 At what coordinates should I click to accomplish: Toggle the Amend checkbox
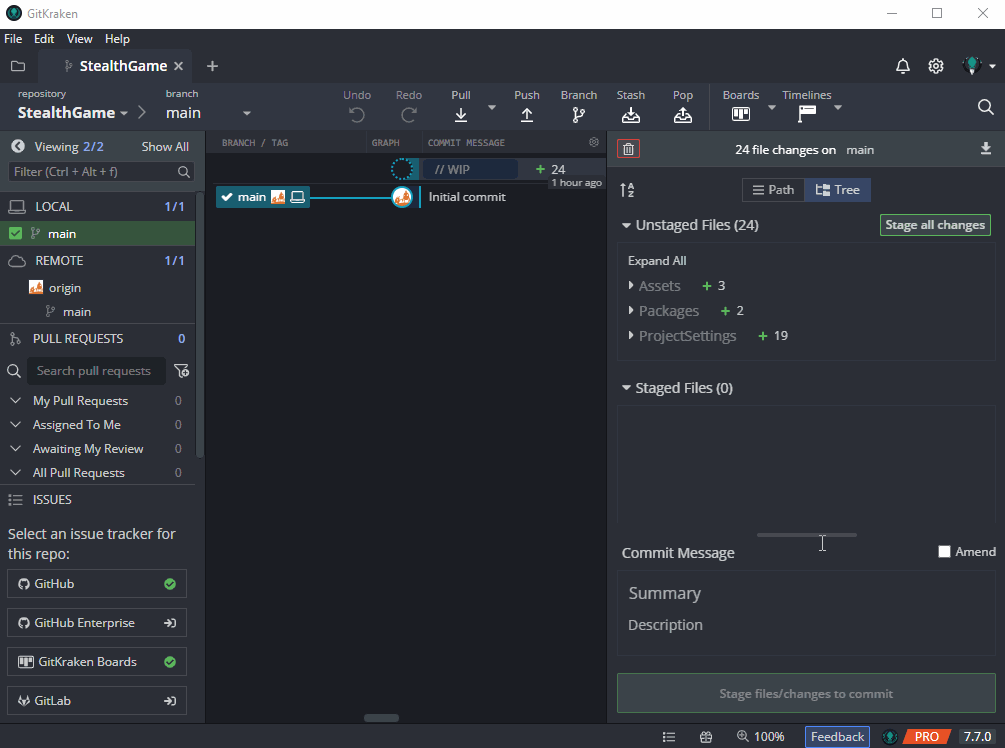[x=944, y=552]
